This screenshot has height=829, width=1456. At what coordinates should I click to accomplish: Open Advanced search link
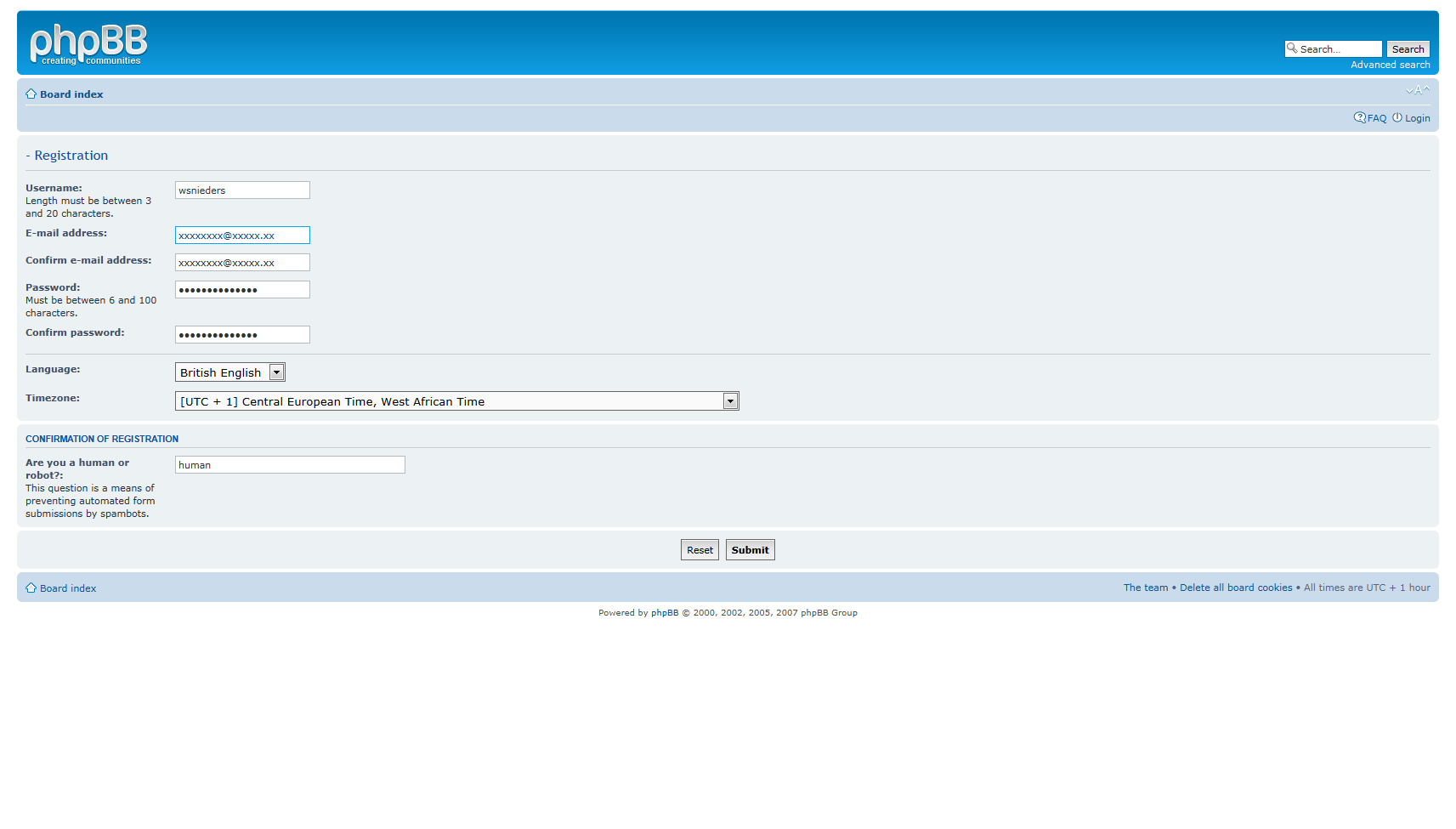[x=1390, y=65]
